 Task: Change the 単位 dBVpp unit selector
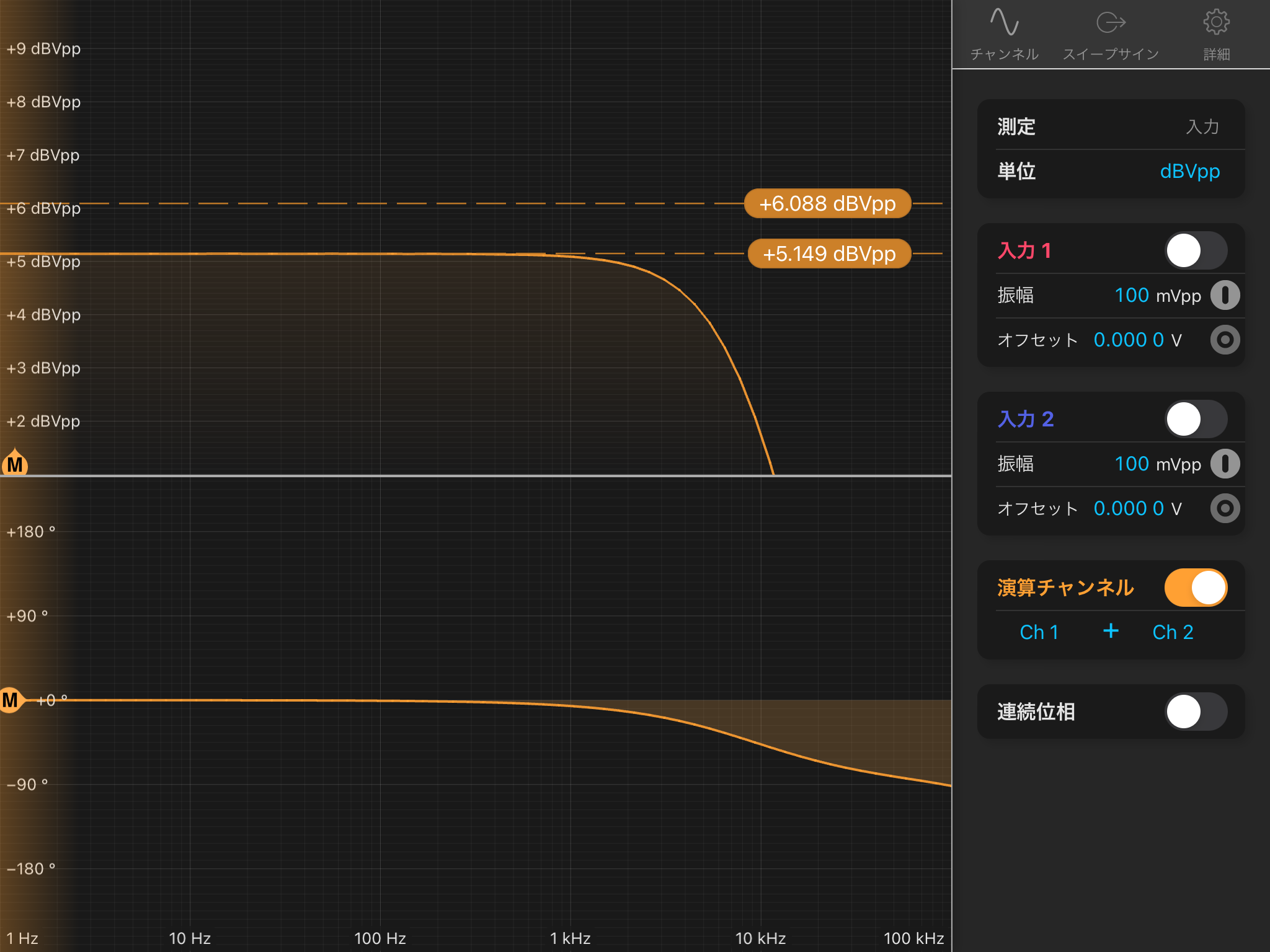(1189, 171)
